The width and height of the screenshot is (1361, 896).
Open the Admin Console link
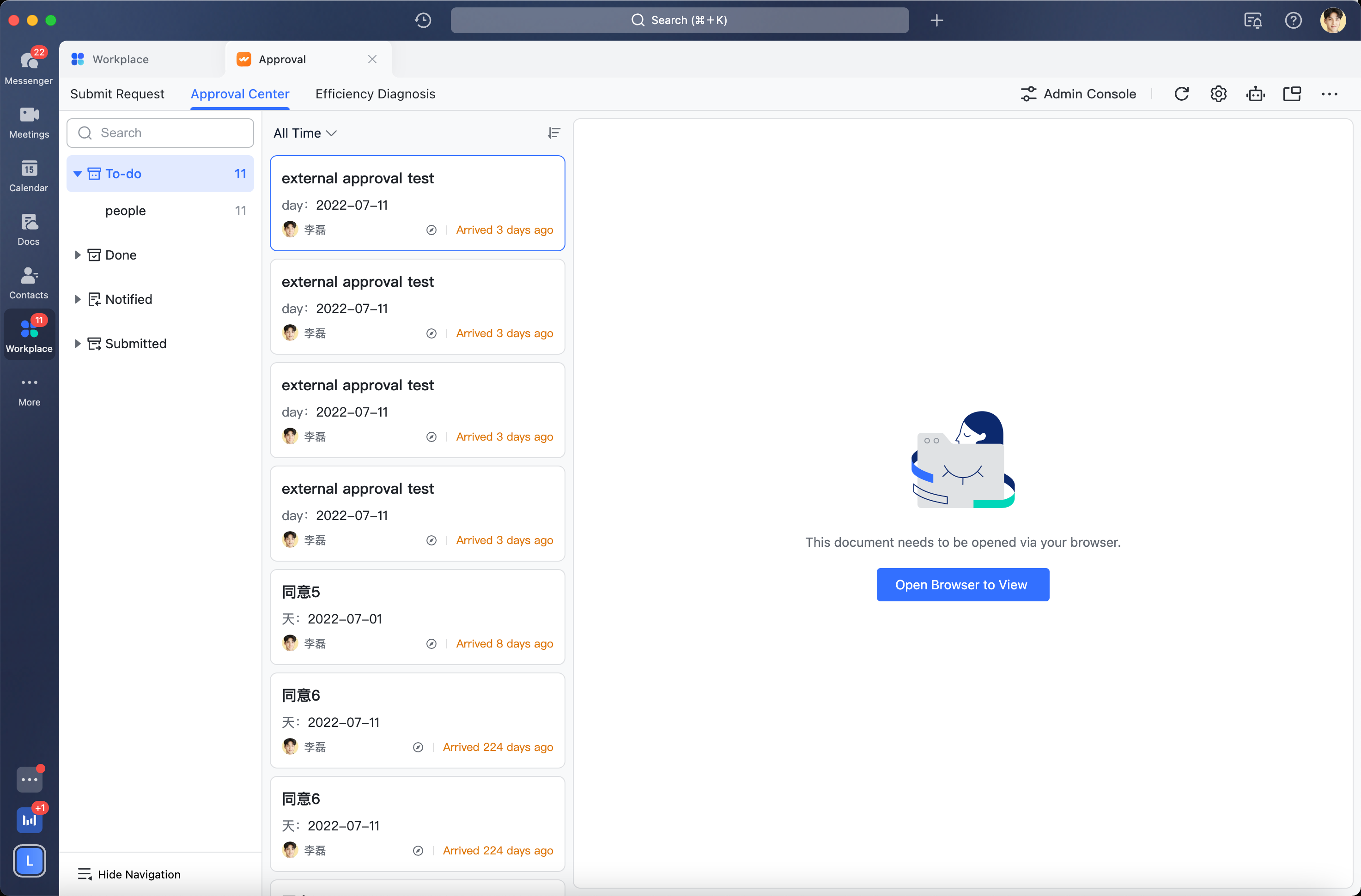click(1078, 94)
